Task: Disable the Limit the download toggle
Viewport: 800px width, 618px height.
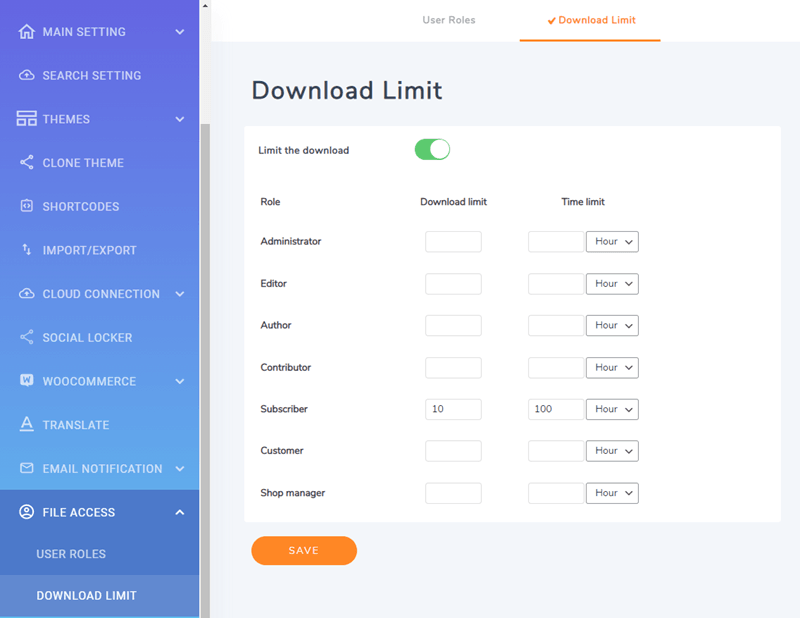Action: point(432,150)
